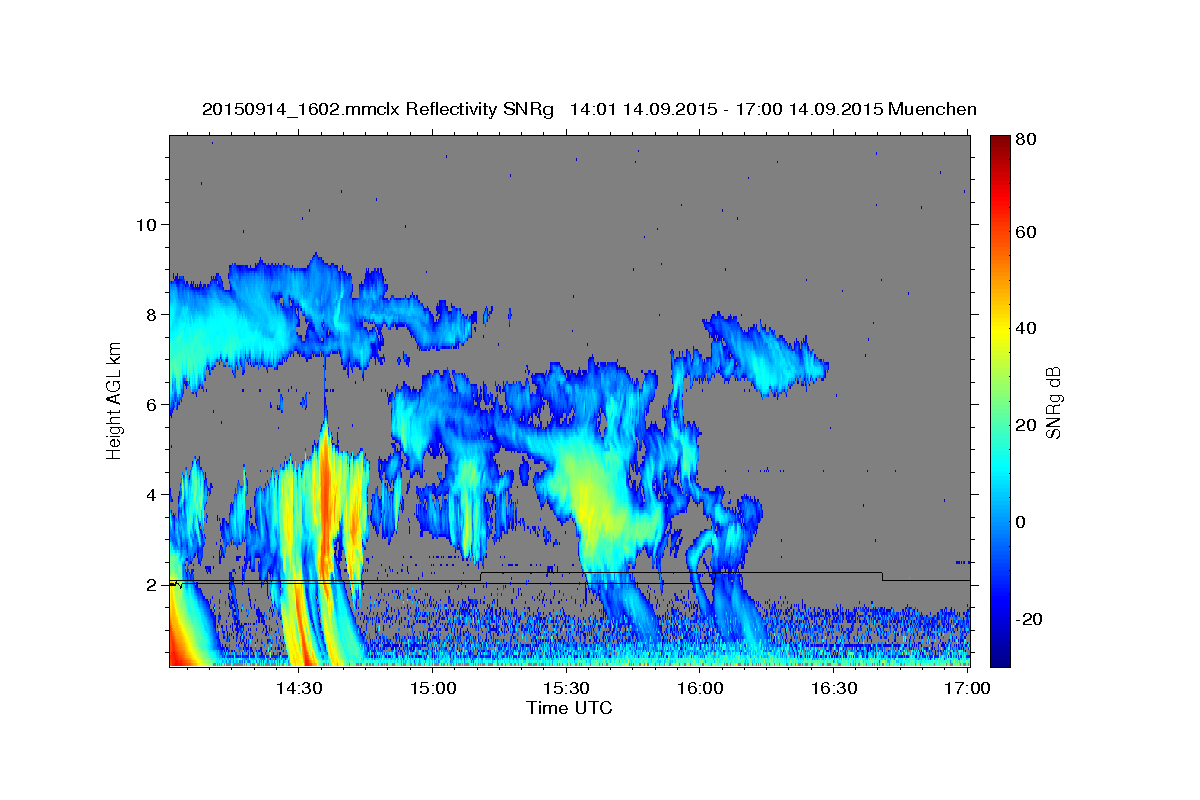This screenshot has width=1200, height=800.
Task: Click the colorbar value 40
Action: (1025, 328)
